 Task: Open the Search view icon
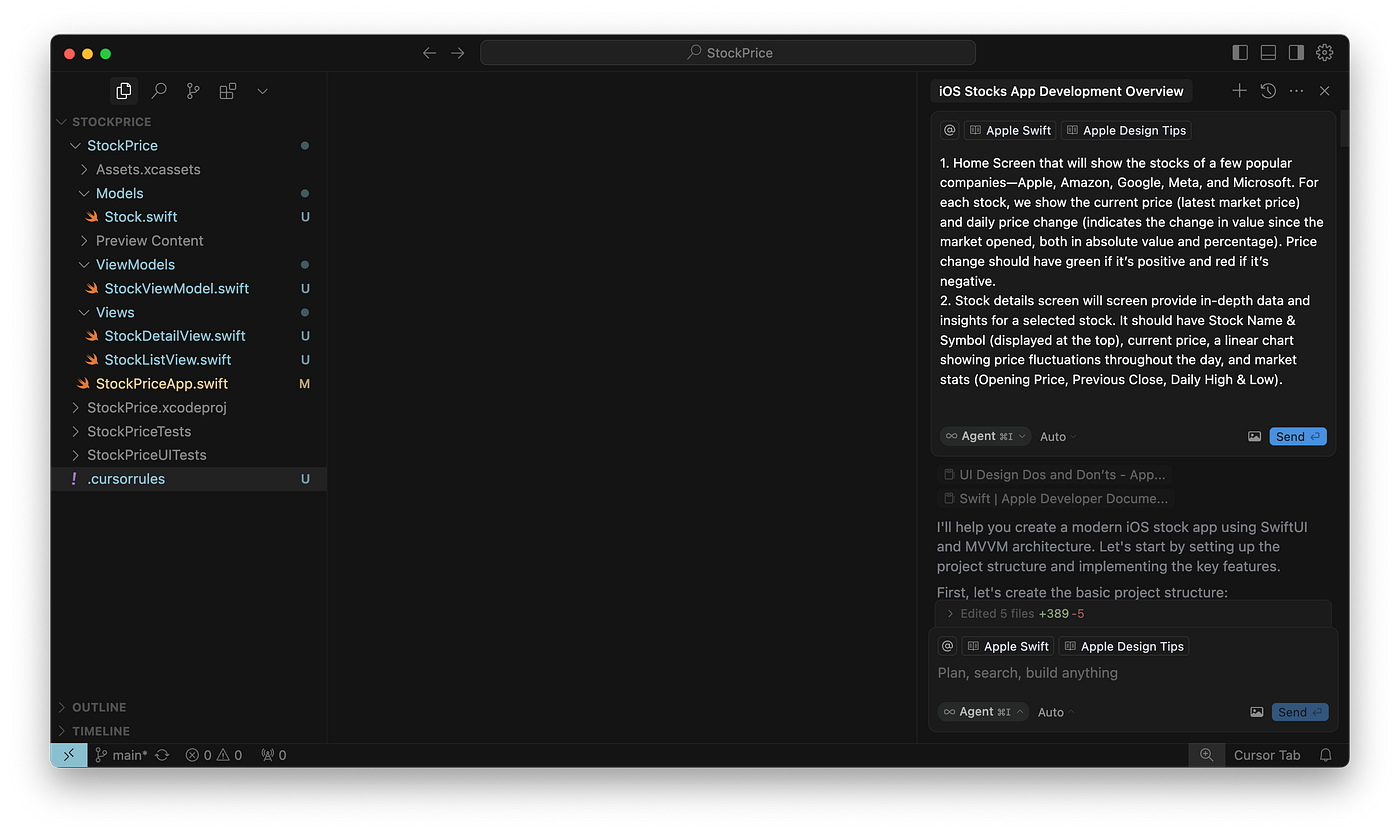click(159, 91)
